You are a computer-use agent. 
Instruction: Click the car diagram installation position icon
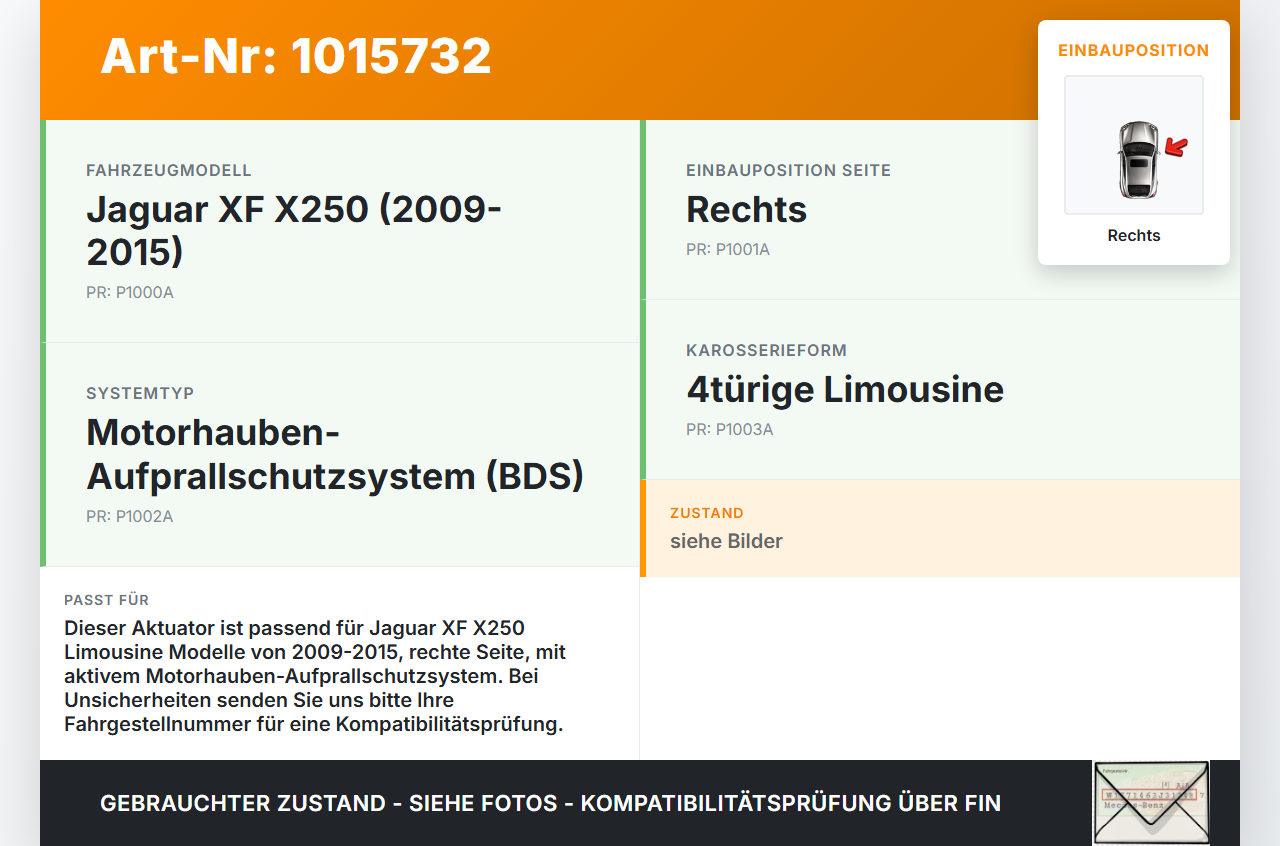click(x=1134, y=145)
